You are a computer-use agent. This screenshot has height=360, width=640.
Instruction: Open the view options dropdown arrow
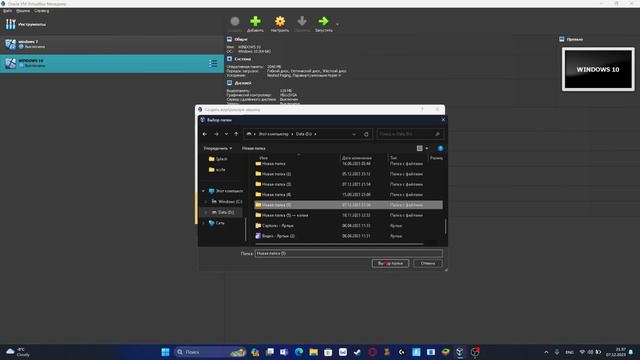pyautogui.click(x=427, y=148)
